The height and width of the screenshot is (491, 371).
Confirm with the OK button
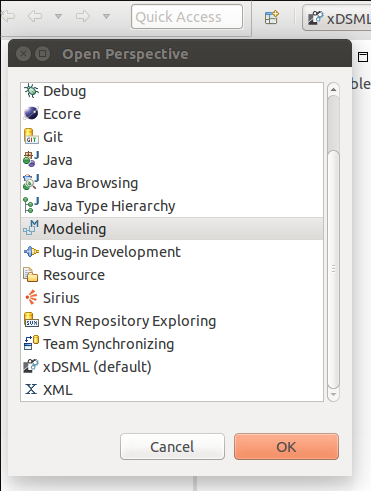pos(286,447)
